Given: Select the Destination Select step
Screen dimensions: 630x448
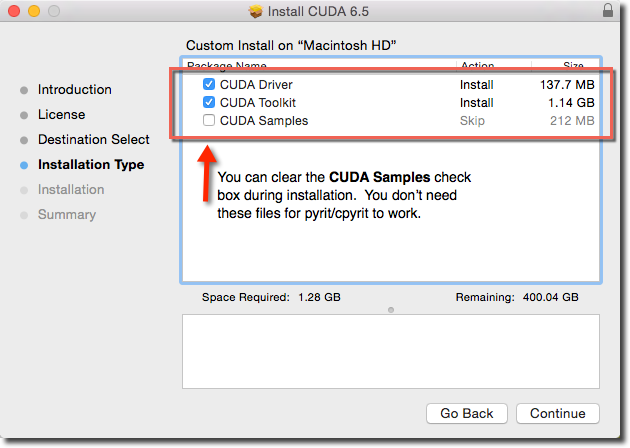Looking at the screenshot, I should pyautogui.click(x=94, y=139).
